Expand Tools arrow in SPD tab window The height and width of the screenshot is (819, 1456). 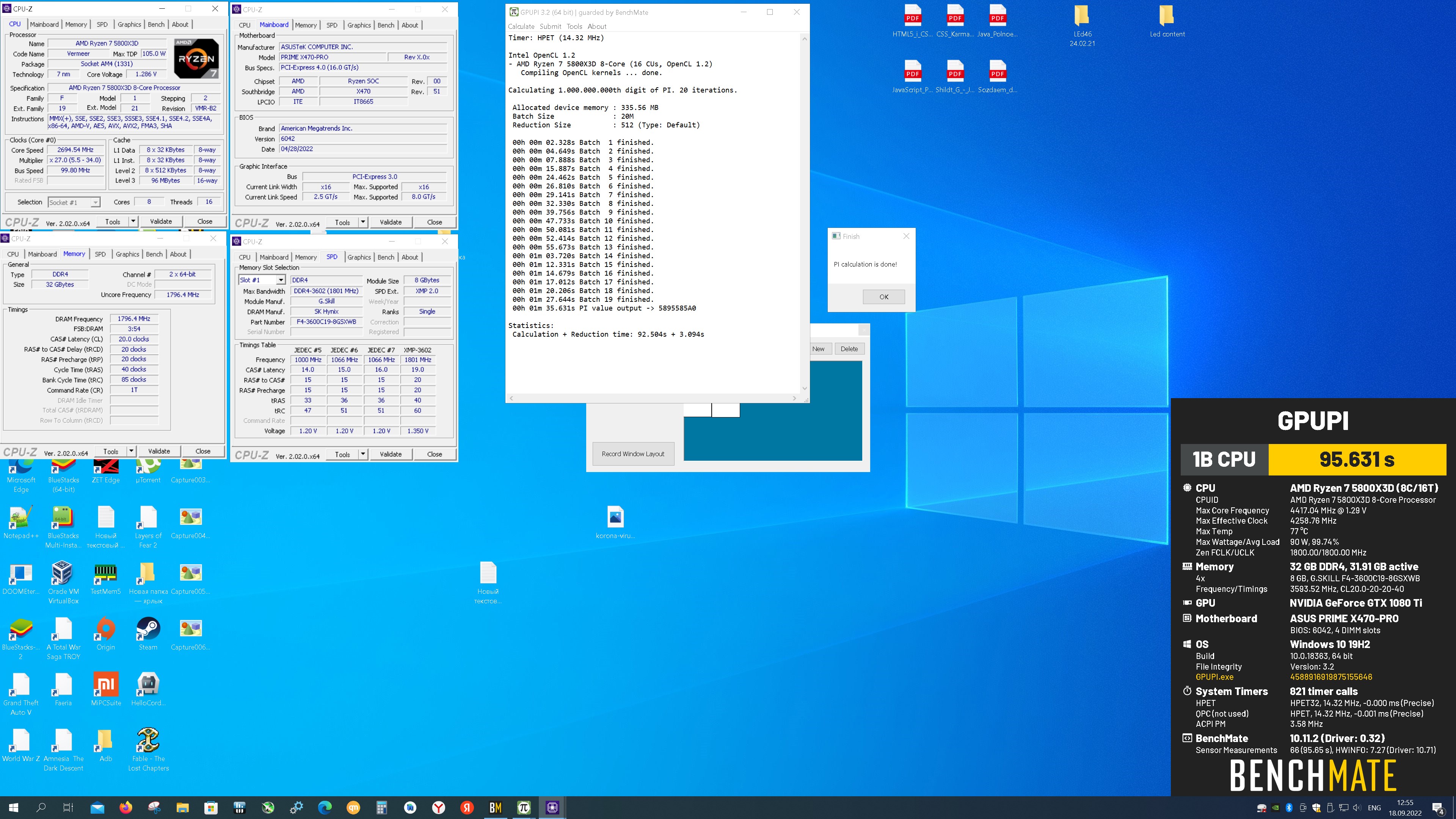click(x=363, y=455)
